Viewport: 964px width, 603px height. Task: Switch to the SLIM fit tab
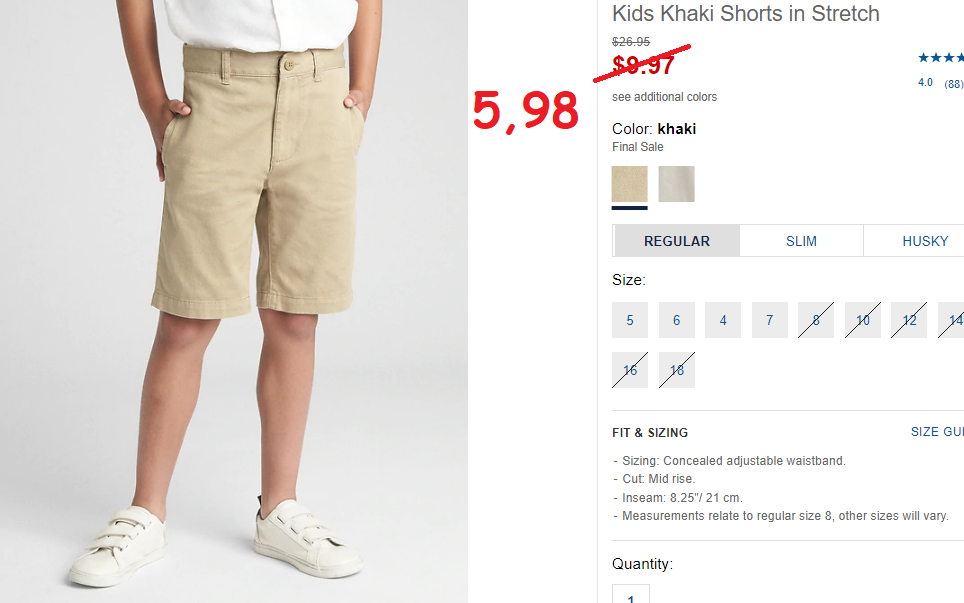[x=801, y=241]
